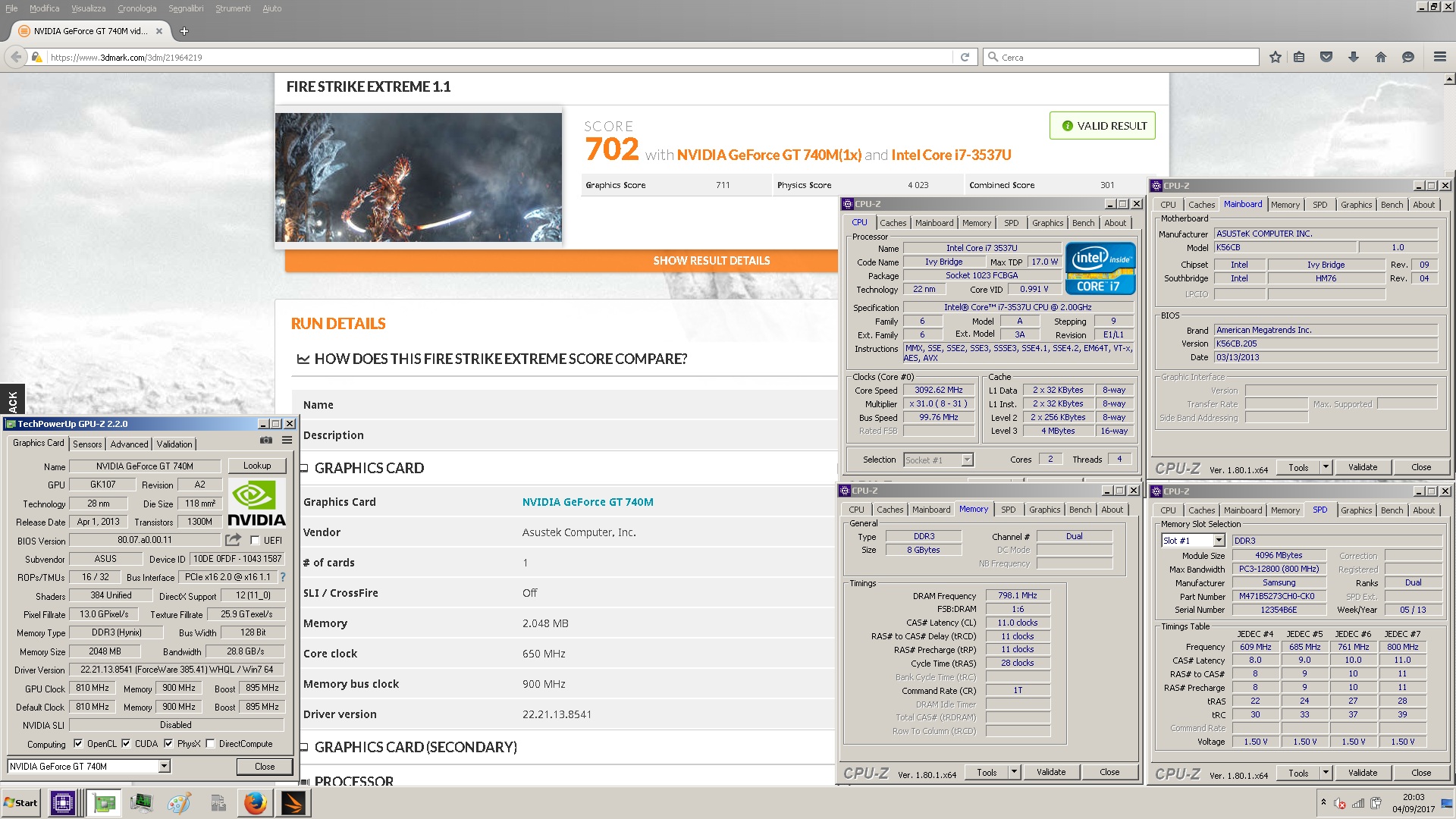Open the Firefox hamburger menu
This screenshot has width=1456, height=819.
click(1440, 57)
